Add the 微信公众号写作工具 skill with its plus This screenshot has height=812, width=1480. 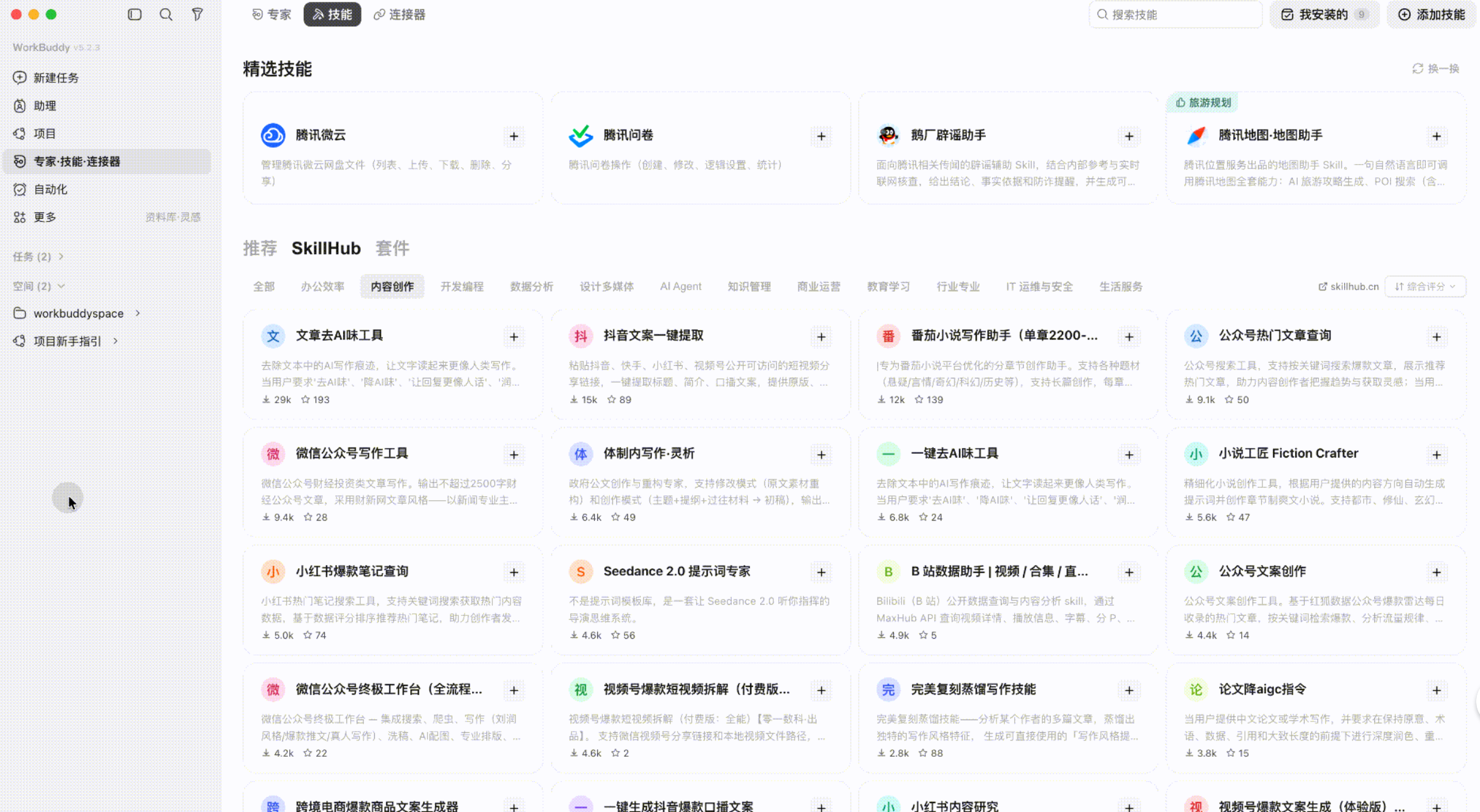[x=514, y=454]
